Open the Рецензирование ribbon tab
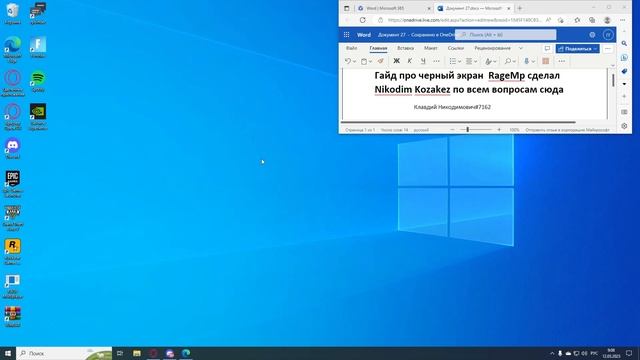 coord(492,48)
